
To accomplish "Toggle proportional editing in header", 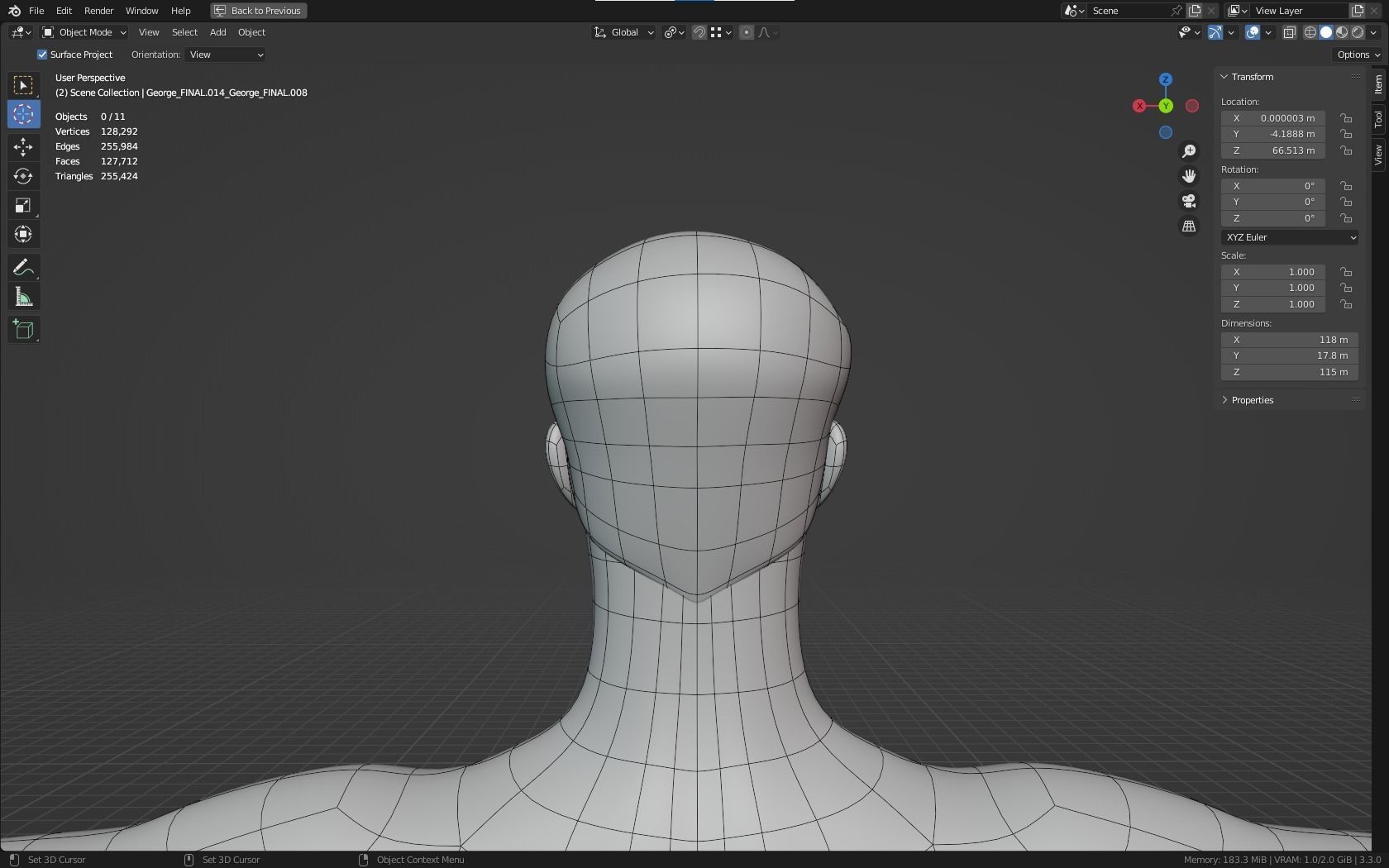I will pos(747,32).
